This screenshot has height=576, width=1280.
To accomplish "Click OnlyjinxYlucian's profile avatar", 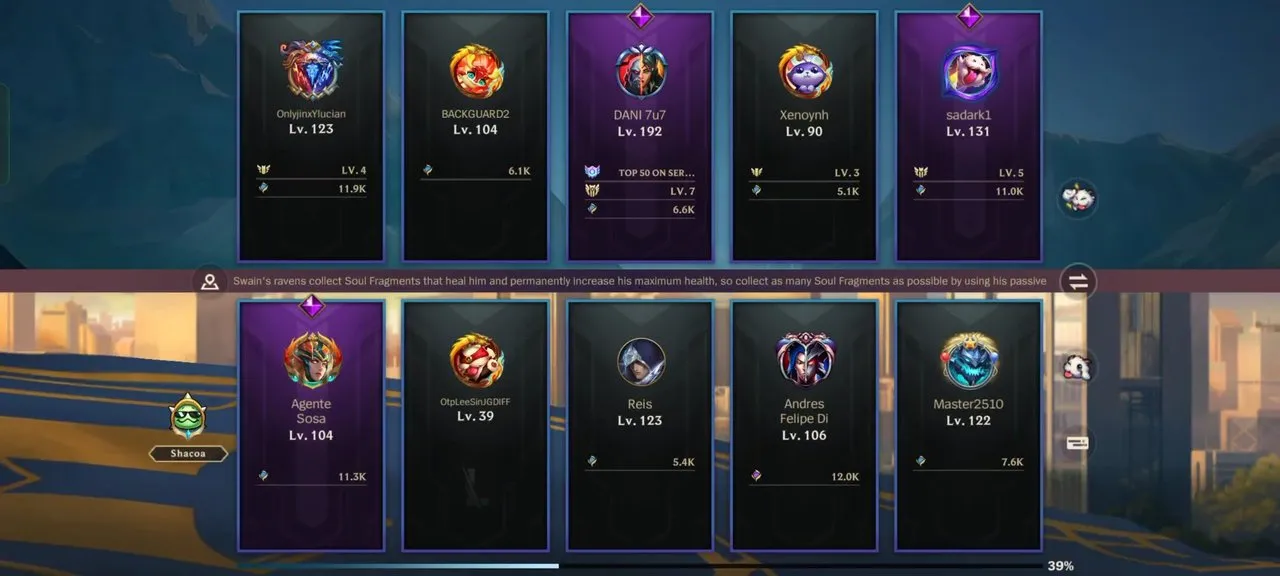I will [311, 70].
